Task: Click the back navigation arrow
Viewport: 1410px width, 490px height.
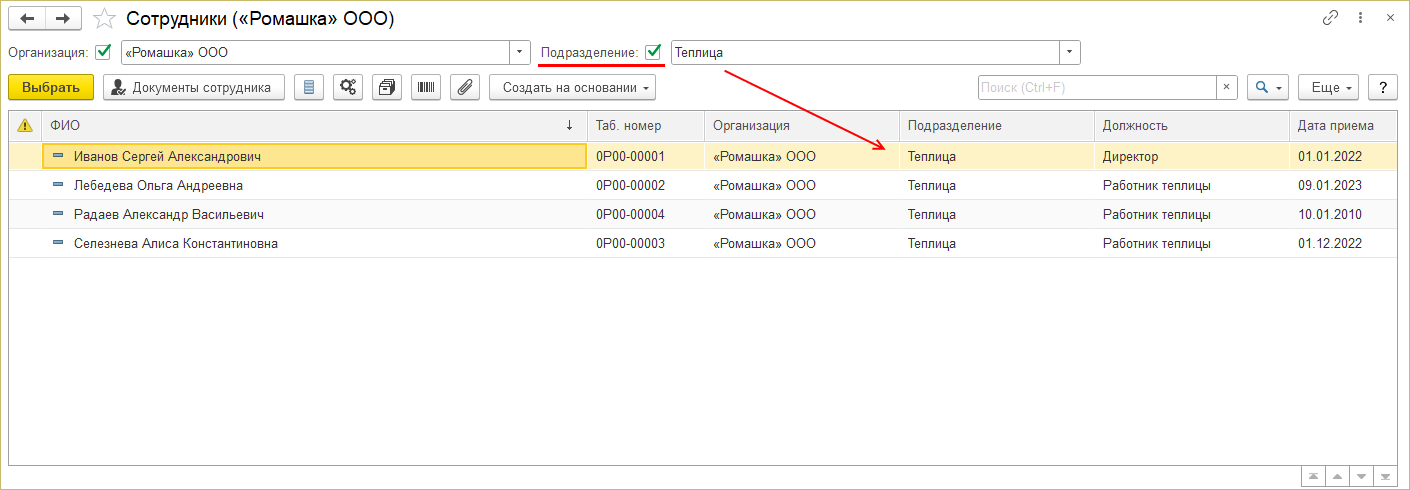Action: pyautogui.click(x=27, y=19)
